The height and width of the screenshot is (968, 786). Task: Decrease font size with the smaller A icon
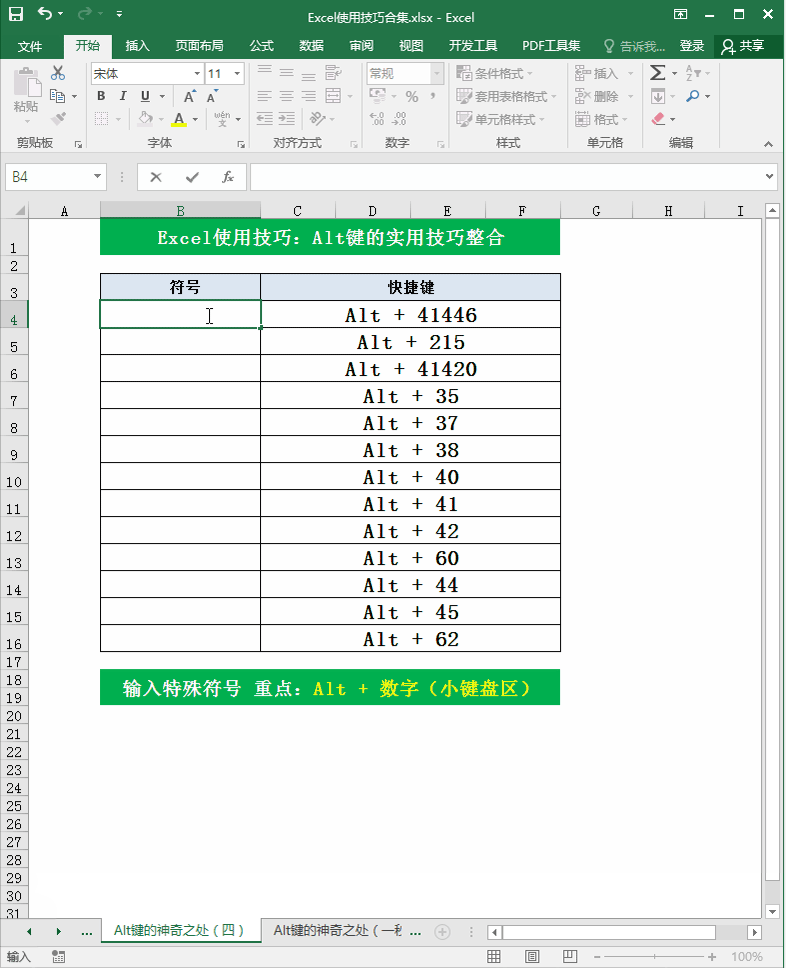click(x=212, y=96)
